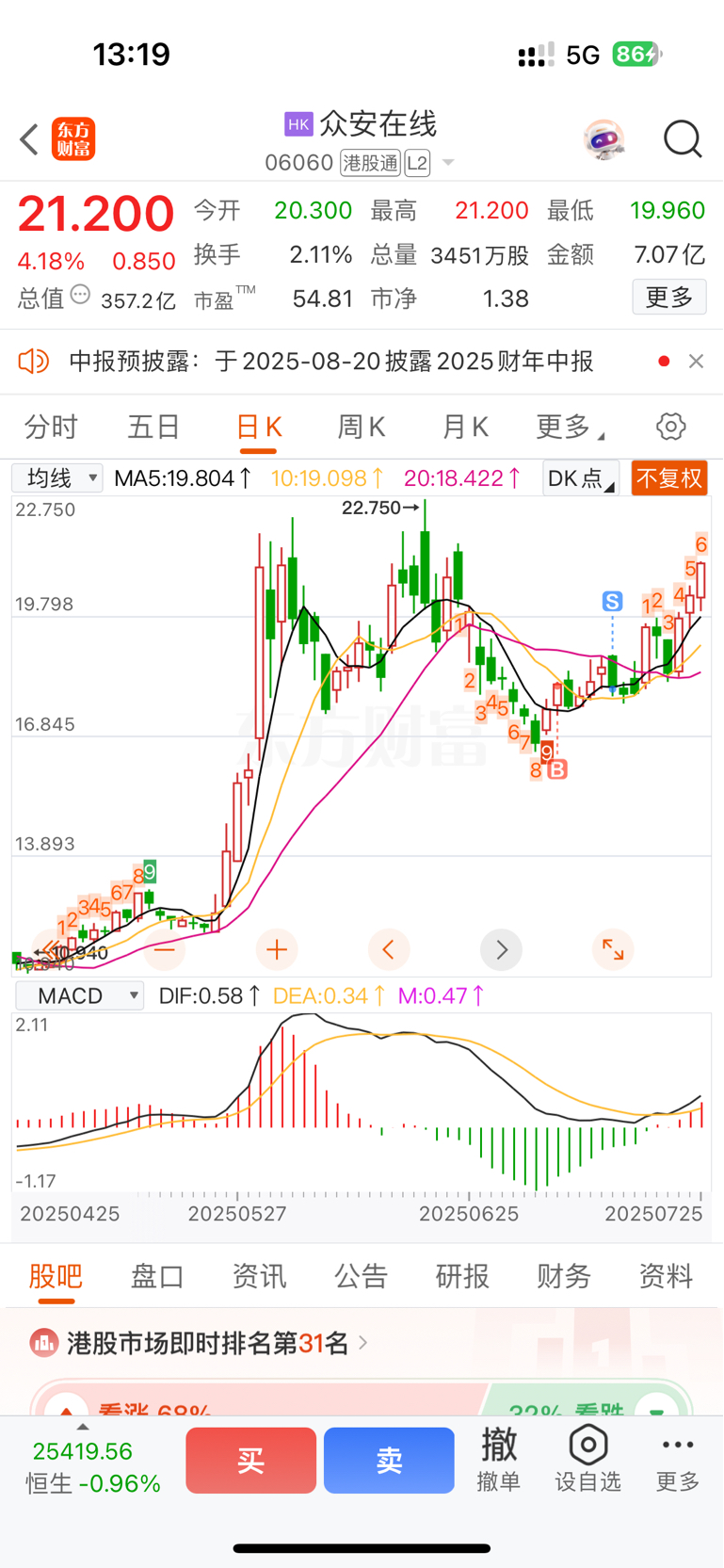
Task: Zoom in chart with plus icon
Action: pos(277,949)
